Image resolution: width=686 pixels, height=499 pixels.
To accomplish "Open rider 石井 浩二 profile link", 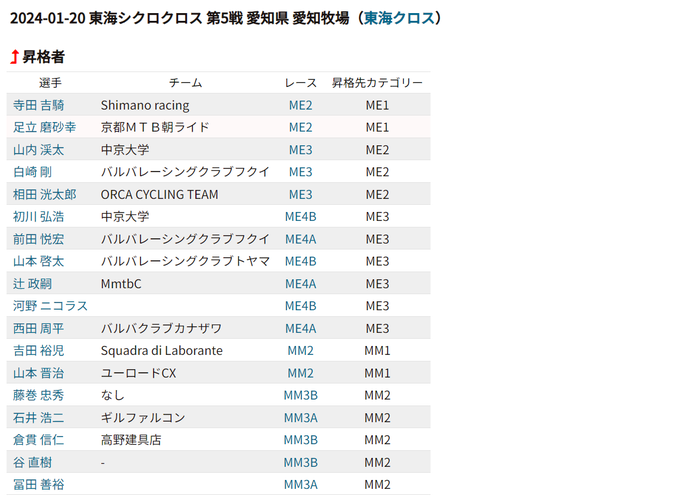I will pos(38,418).
